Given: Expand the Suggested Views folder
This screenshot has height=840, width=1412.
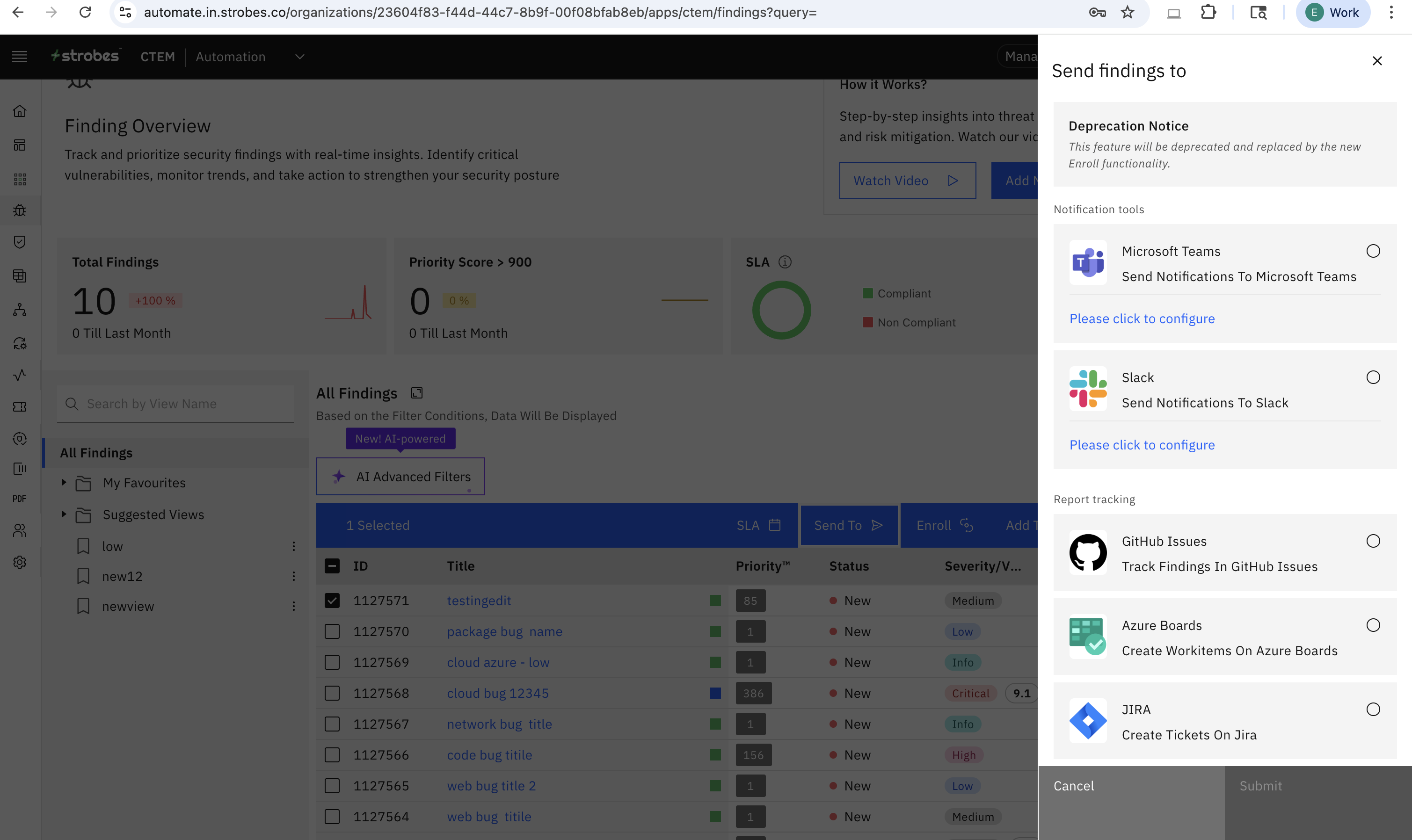Looking at the screenshot, I should click(64, 514).
